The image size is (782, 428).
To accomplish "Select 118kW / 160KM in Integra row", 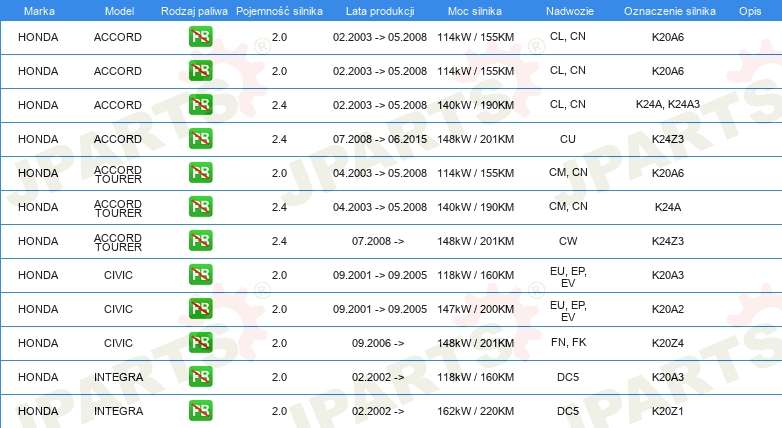I will coord(476,377).
